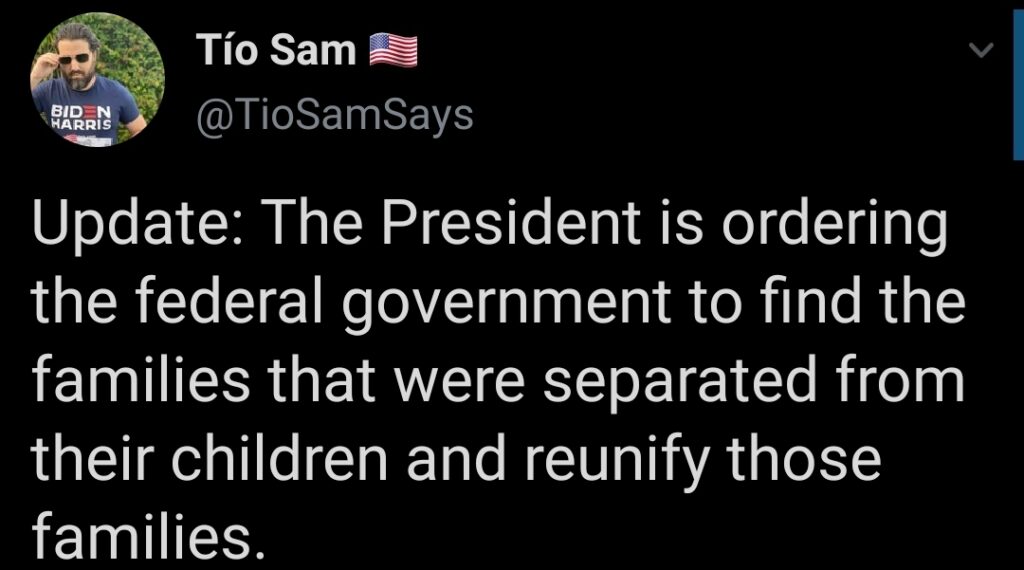Click the American flag emoji beside Tío Sam
Viewport: 1024px width, 570px height.
(393, 50)
